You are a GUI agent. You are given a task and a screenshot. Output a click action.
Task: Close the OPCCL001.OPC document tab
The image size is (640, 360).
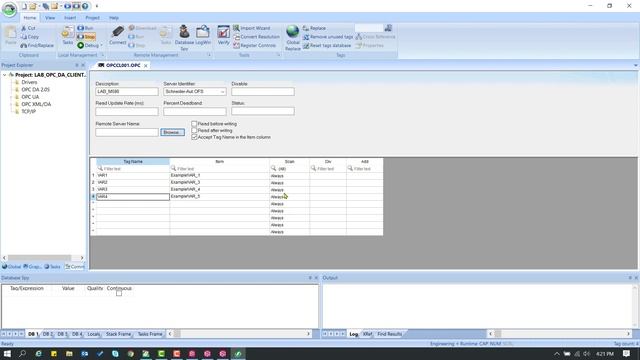point(146,66)
